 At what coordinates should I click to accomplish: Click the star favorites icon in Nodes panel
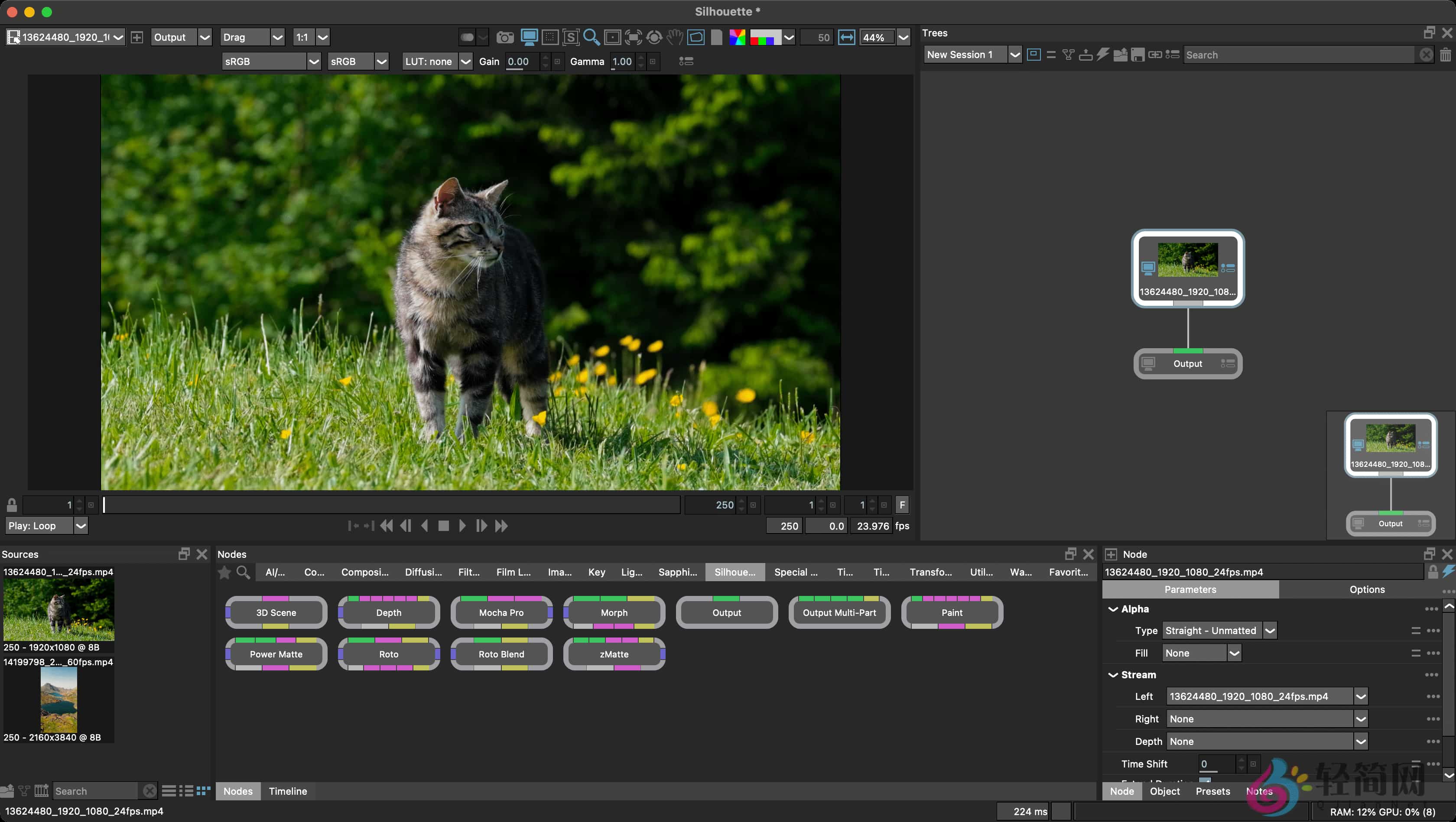[x=224, y=572]
